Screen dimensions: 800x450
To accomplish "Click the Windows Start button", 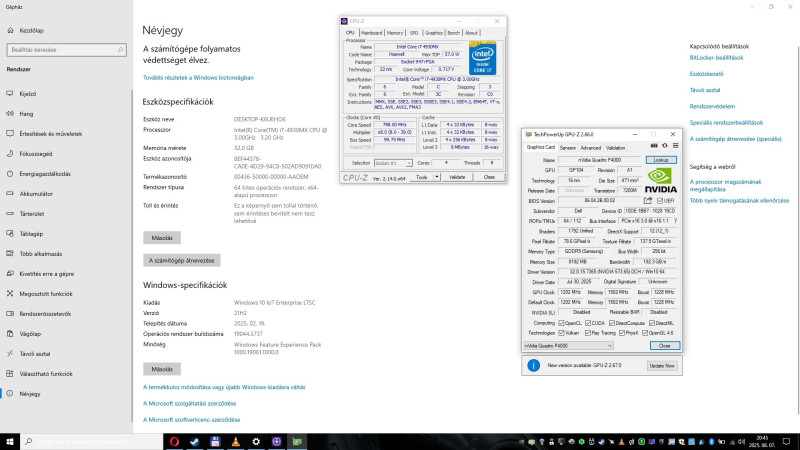I will tap(10, 441).
